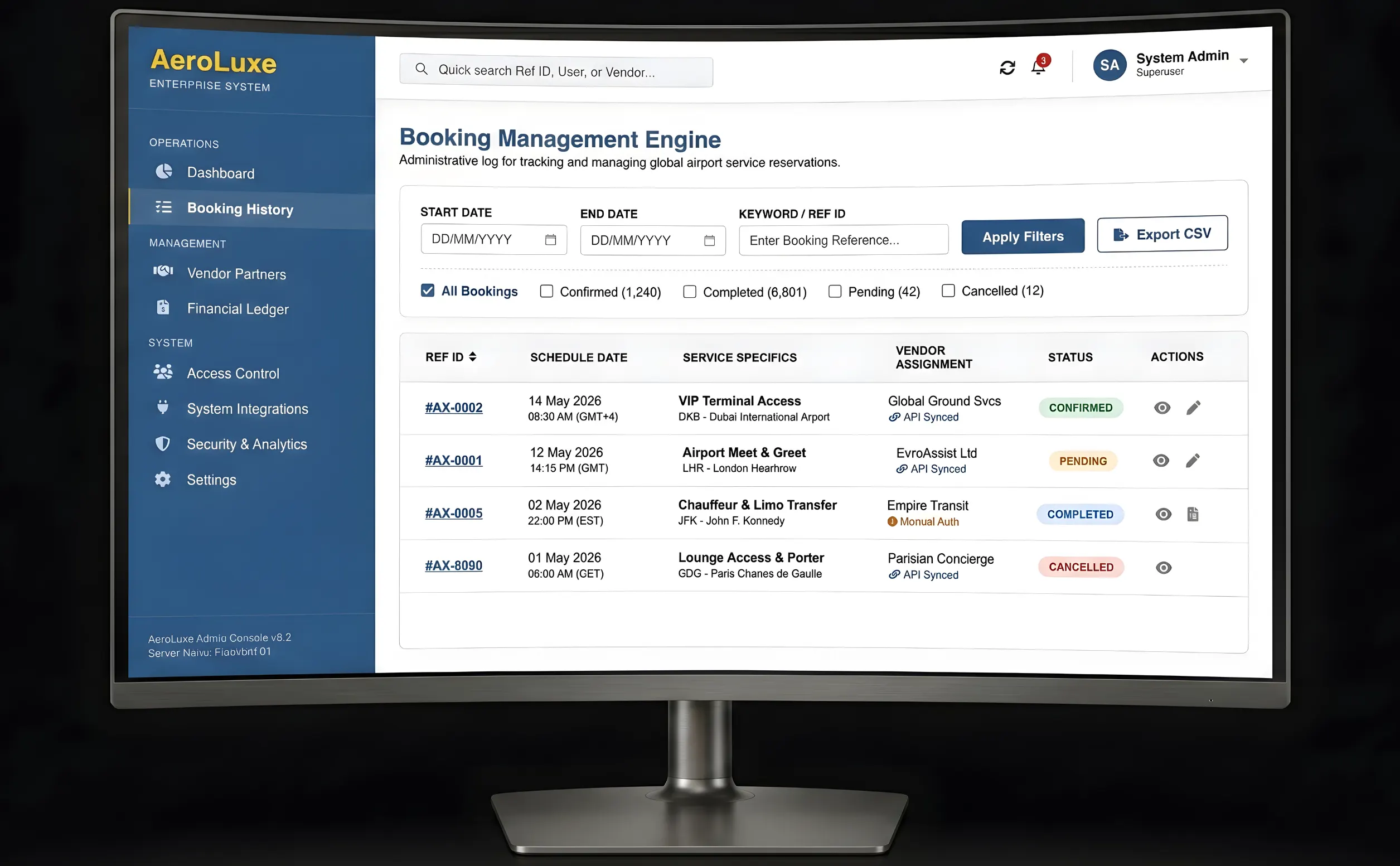
Task: Uncheck the All Bookings checkbox
Action: tap(428, 291)
